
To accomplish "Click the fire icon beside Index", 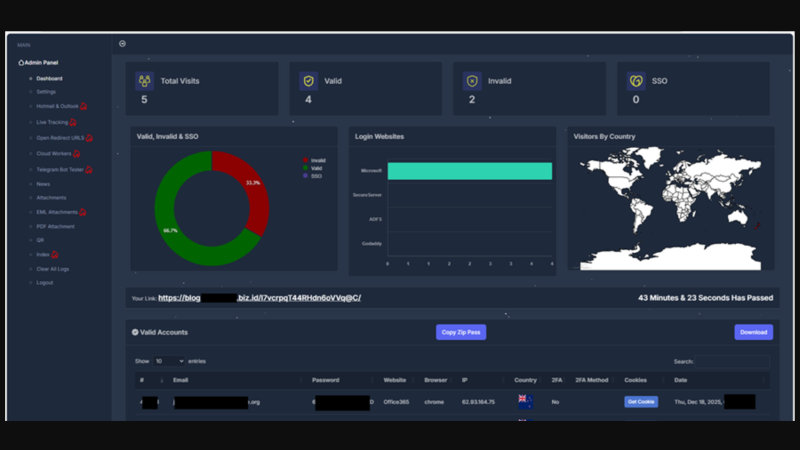I will pos(55,254).
